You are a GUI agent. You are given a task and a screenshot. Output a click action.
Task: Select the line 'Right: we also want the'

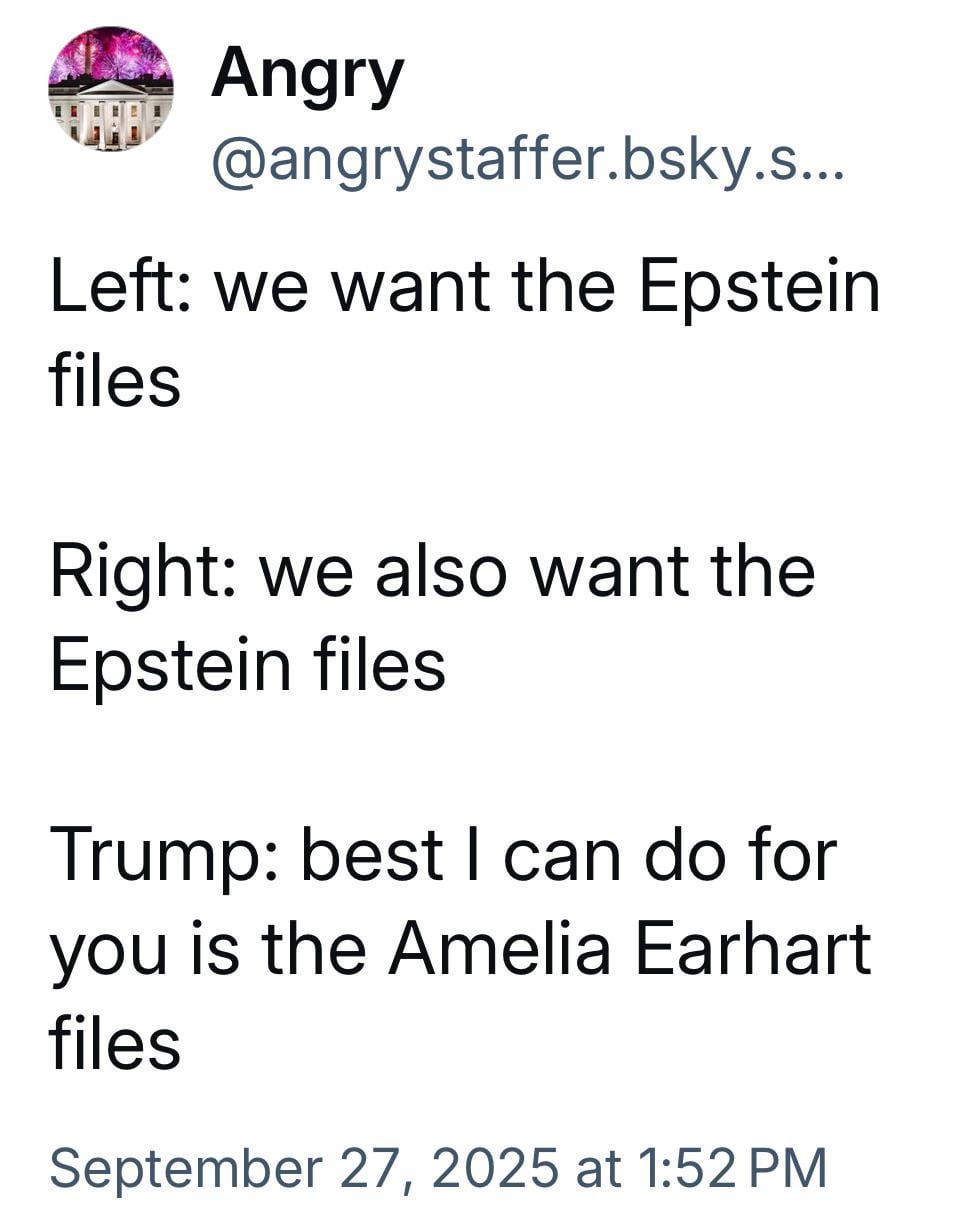(432, 574)
